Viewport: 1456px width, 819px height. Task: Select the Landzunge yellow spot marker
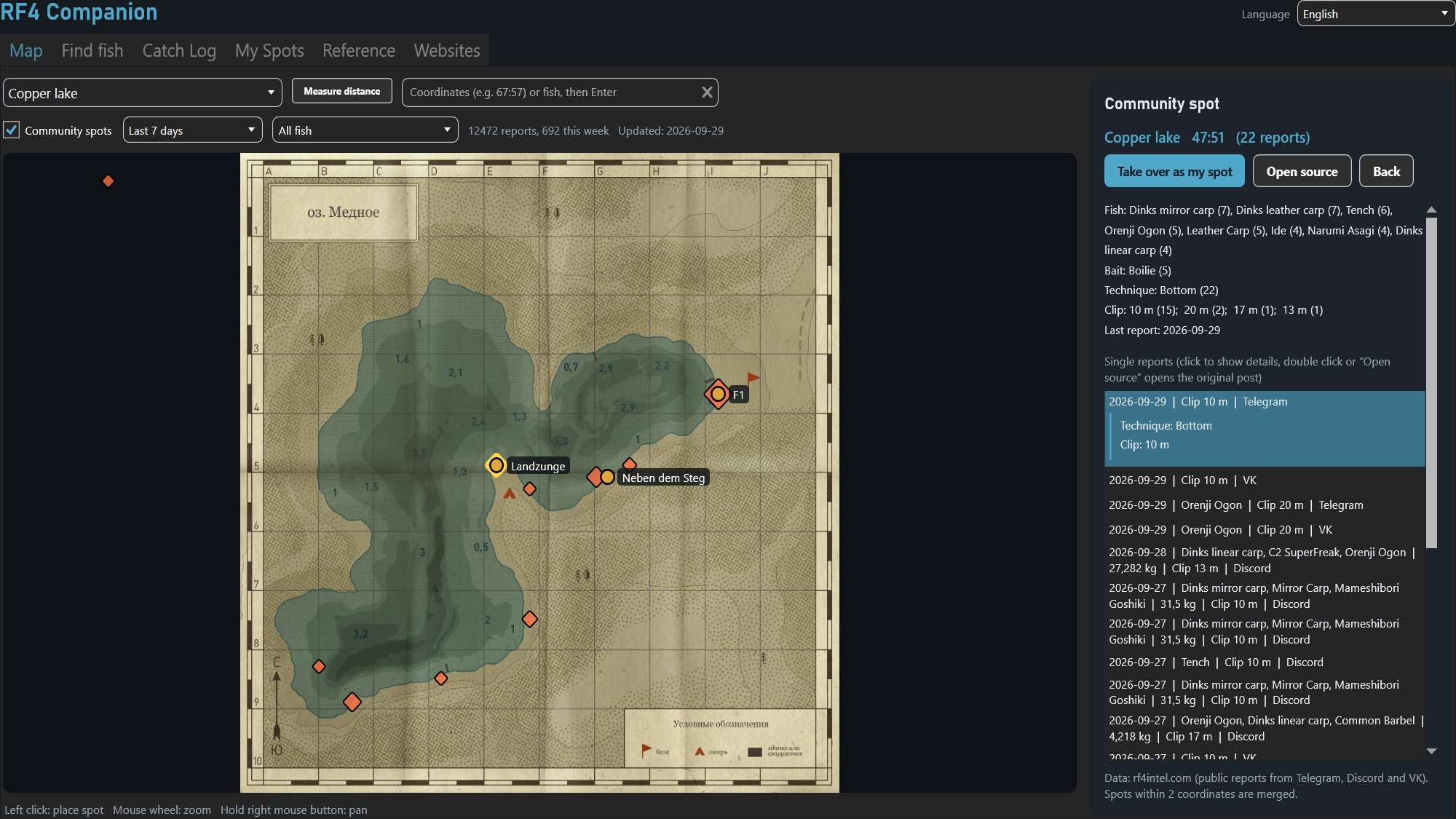tap(496, 465)
